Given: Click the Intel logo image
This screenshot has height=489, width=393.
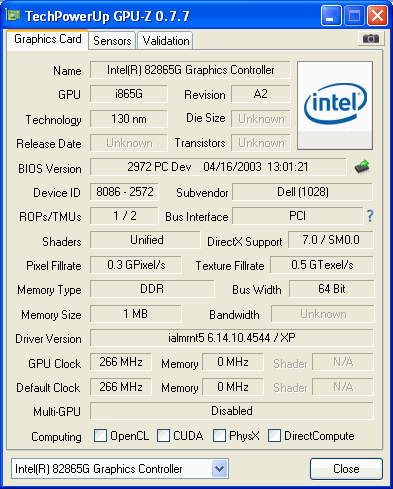Looking at the screenshot, I should [x=335, y=105].
